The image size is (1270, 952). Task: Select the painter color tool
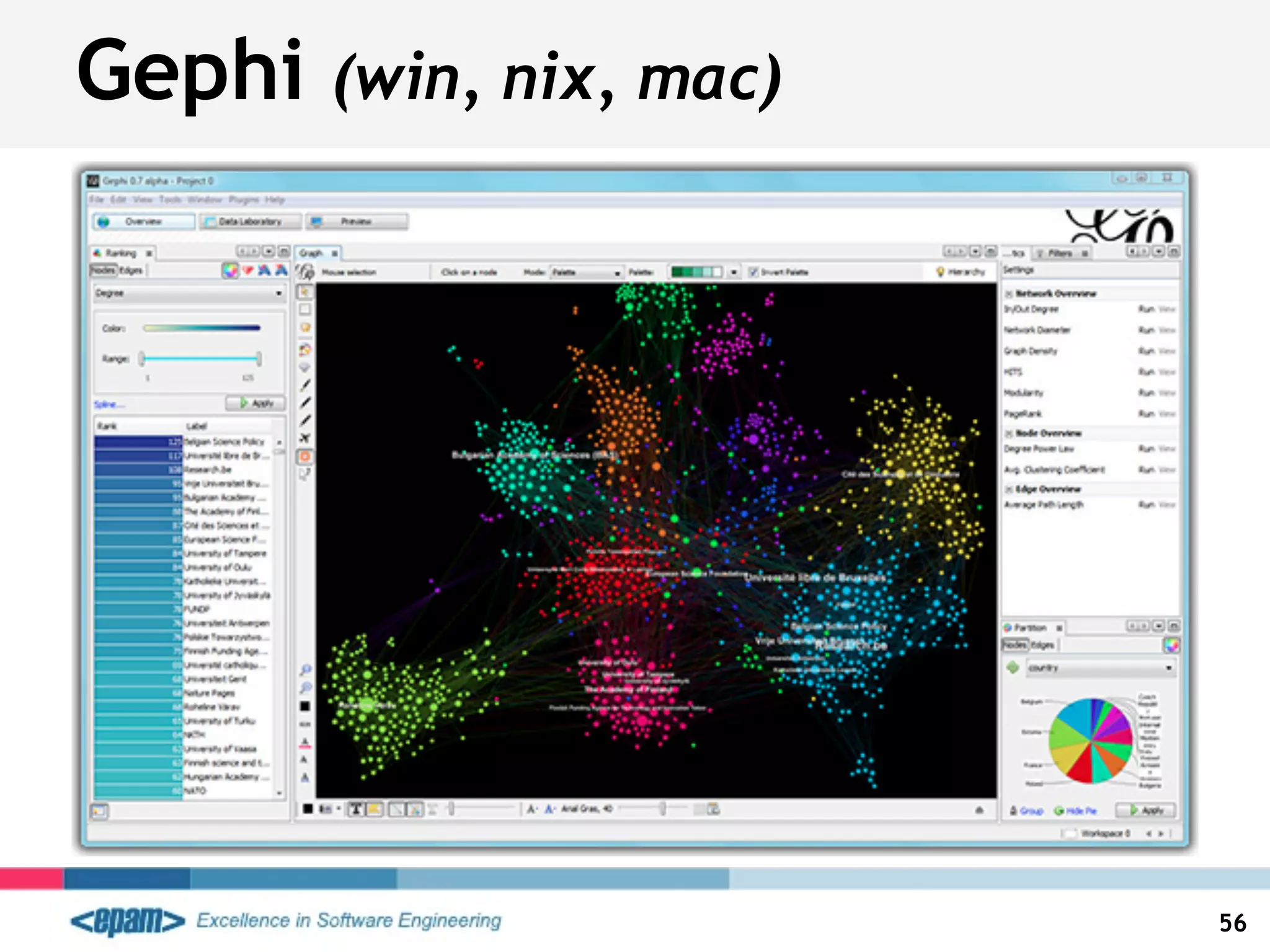click(x=305, y=350)
